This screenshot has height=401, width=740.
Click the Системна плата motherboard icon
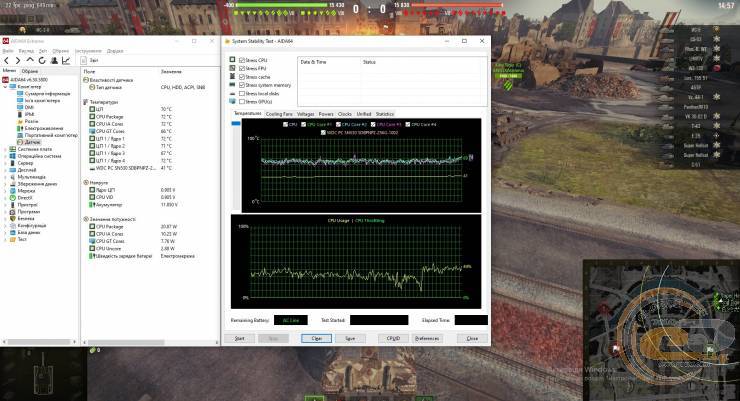pyautogui.click(x=13, y=149)
